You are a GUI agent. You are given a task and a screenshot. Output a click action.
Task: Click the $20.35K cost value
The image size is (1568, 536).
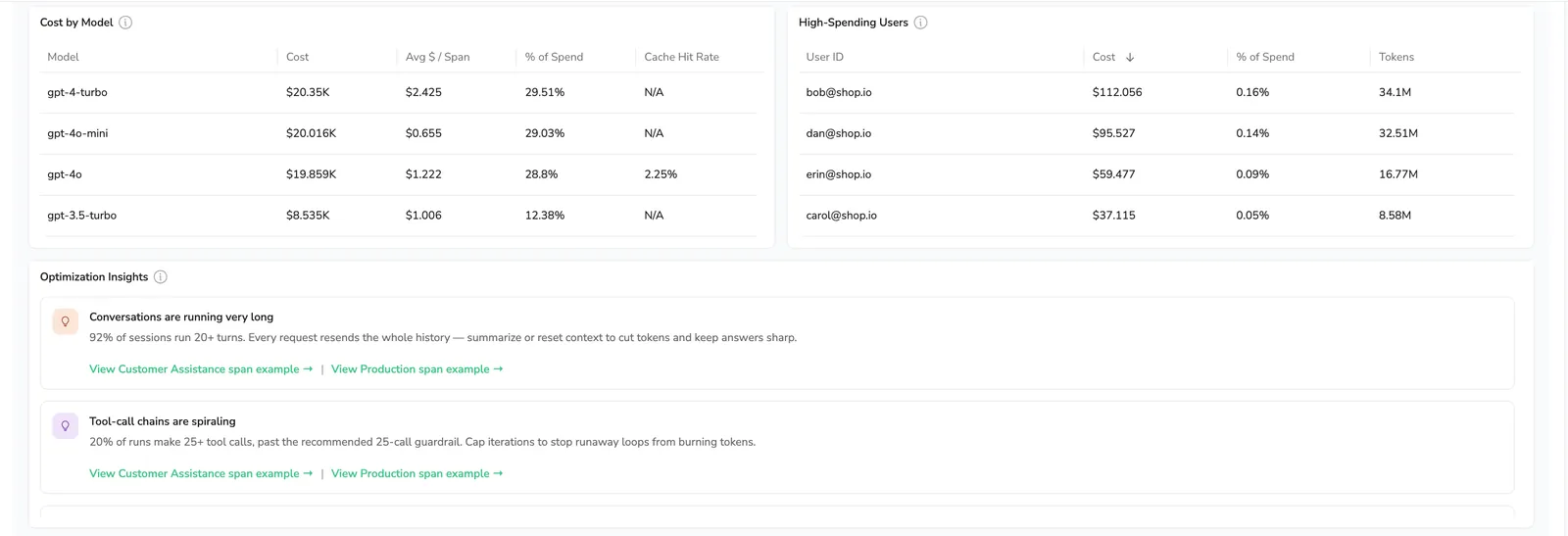(x=308, y=92)
